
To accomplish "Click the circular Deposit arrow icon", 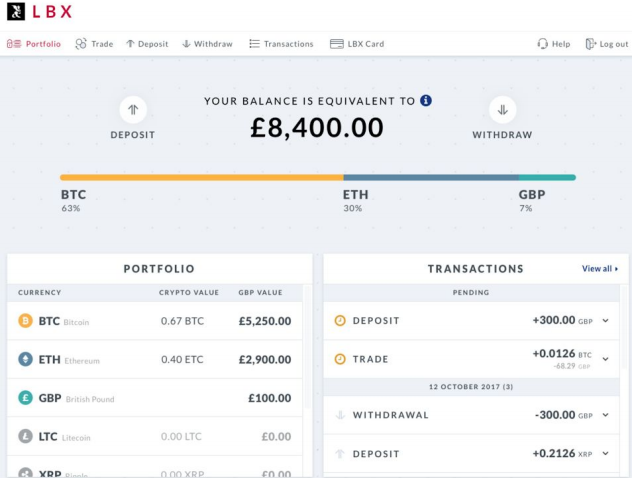I will pos(133,110).
